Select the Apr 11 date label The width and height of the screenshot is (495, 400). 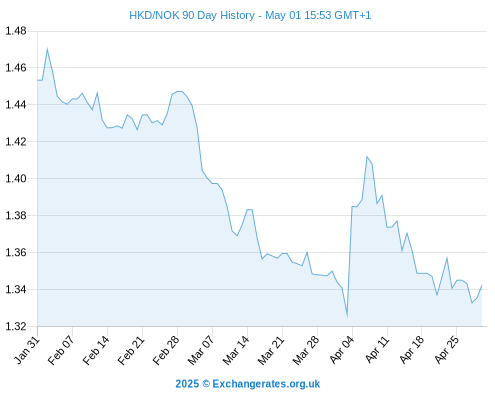pyautogui.click(x=377, y=350)
